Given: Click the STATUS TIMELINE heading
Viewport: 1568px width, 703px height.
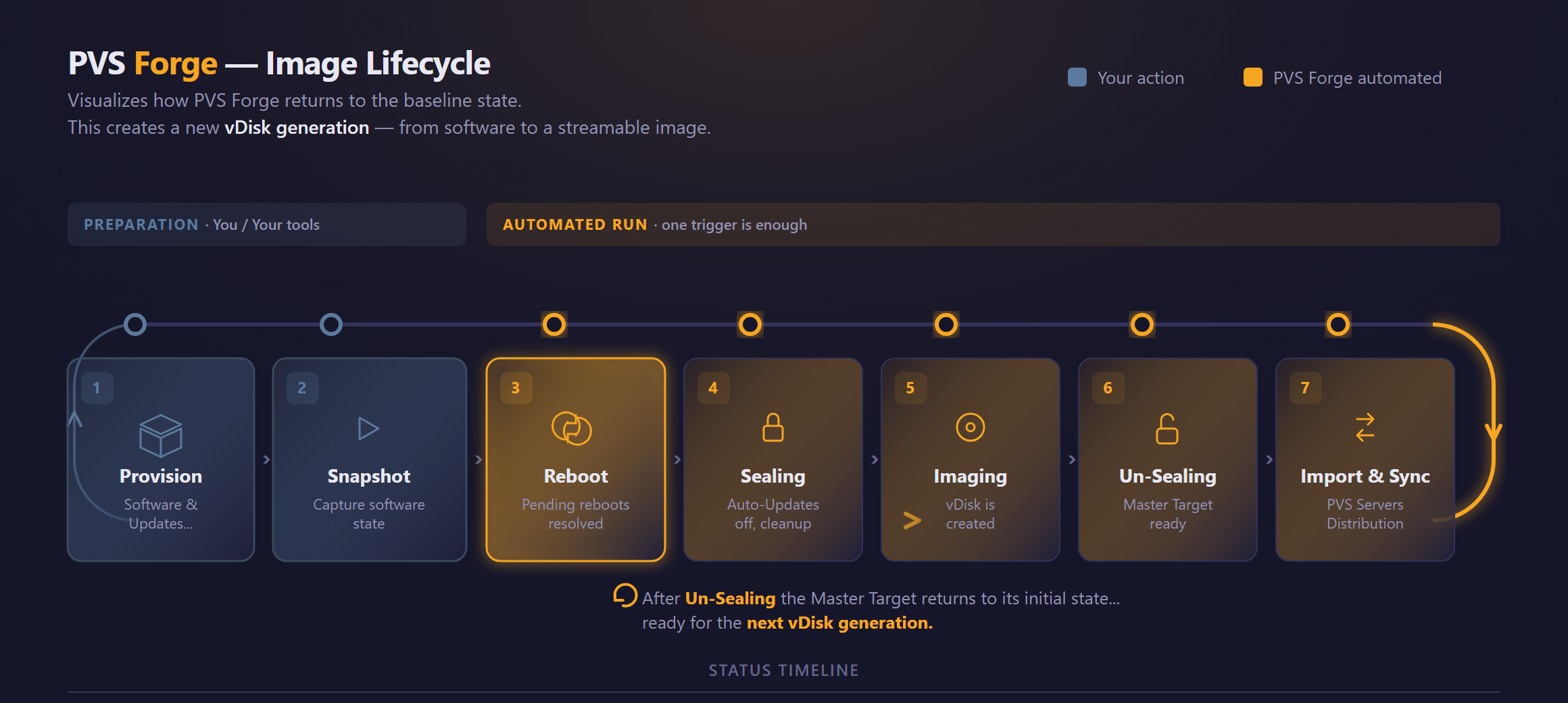Looking at the screenshot, I should [784, 671].
